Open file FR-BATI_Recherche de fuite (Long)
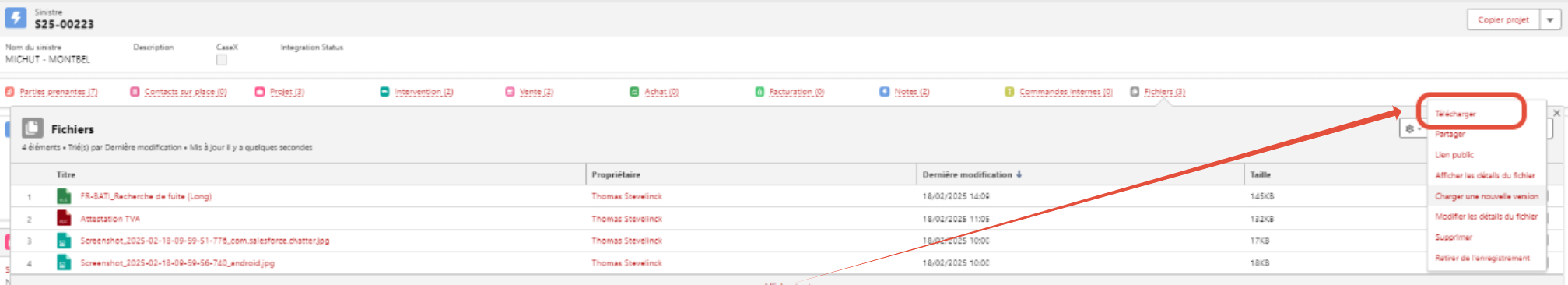1568x285 pixels. coord(146,196)
